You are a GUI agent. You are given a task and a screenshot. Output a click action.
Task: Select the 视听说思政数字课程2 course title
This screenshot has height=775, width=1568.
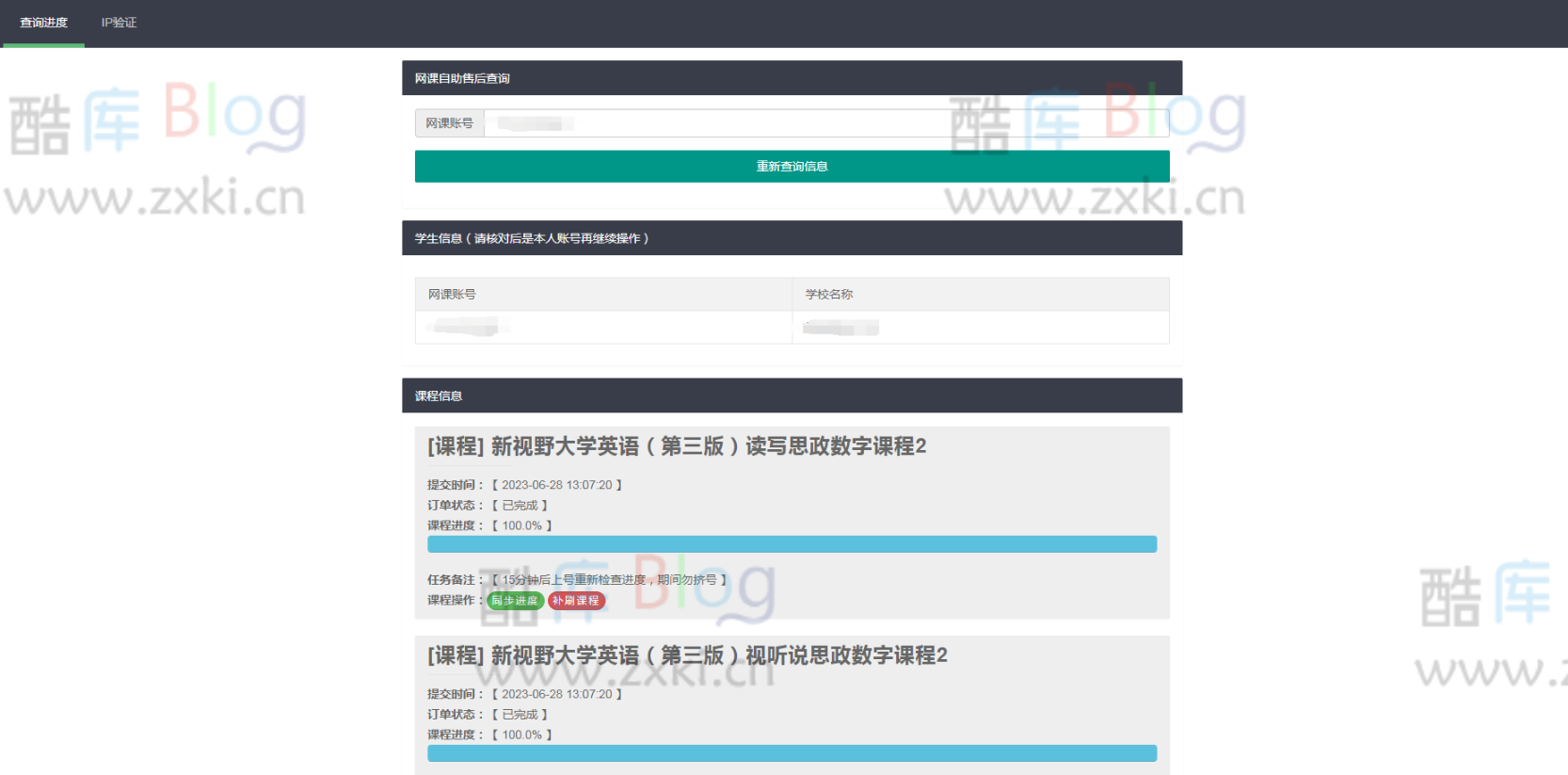(x=687, y=655)
